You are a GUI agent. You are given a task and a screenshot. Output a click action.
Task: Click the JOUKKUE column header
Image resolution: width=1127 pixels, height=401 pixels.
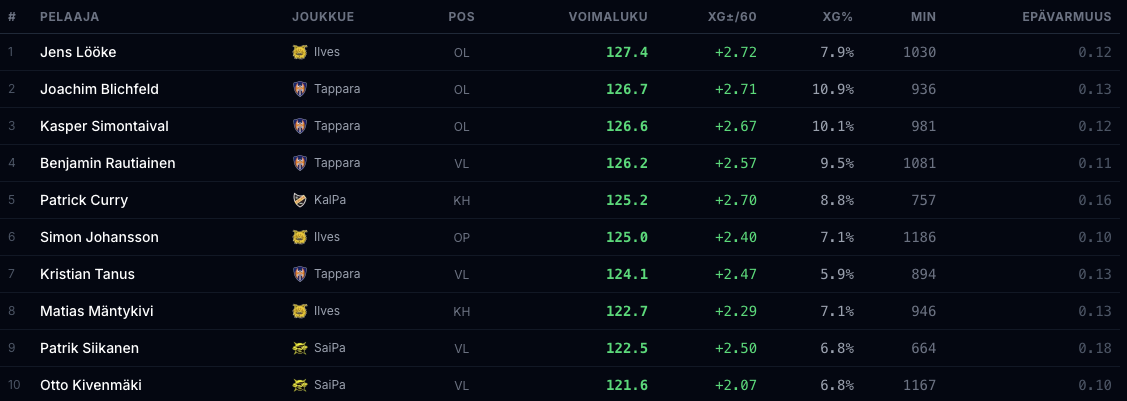(x=322, y=17)
